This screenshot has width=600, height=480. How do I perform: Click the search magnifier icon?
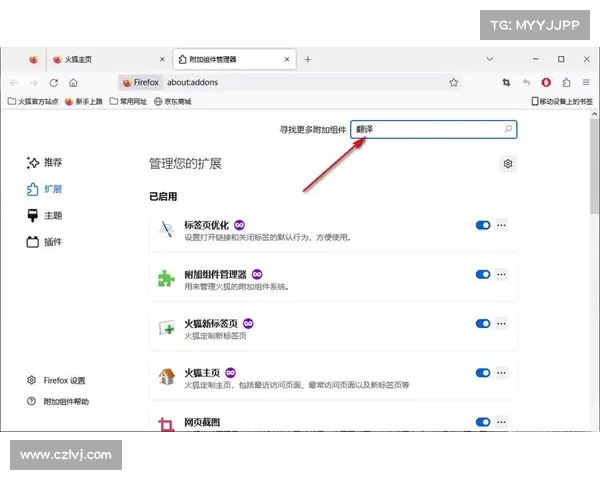508,129
